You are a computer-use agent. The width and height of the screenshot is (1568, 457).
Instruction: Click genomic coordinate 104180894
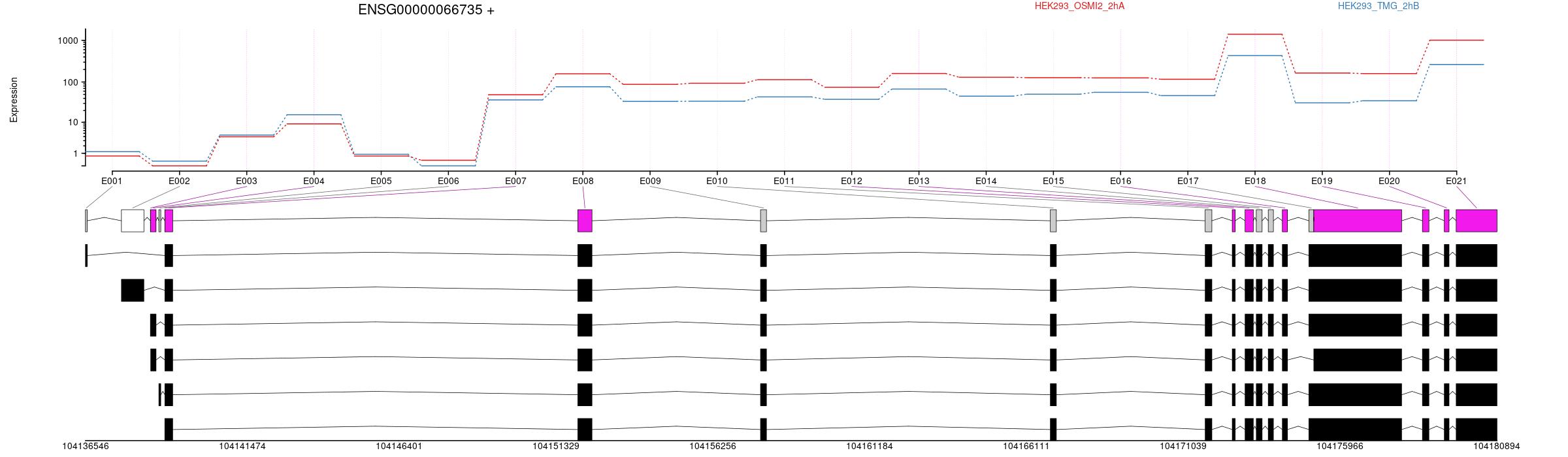(1497, 447)
